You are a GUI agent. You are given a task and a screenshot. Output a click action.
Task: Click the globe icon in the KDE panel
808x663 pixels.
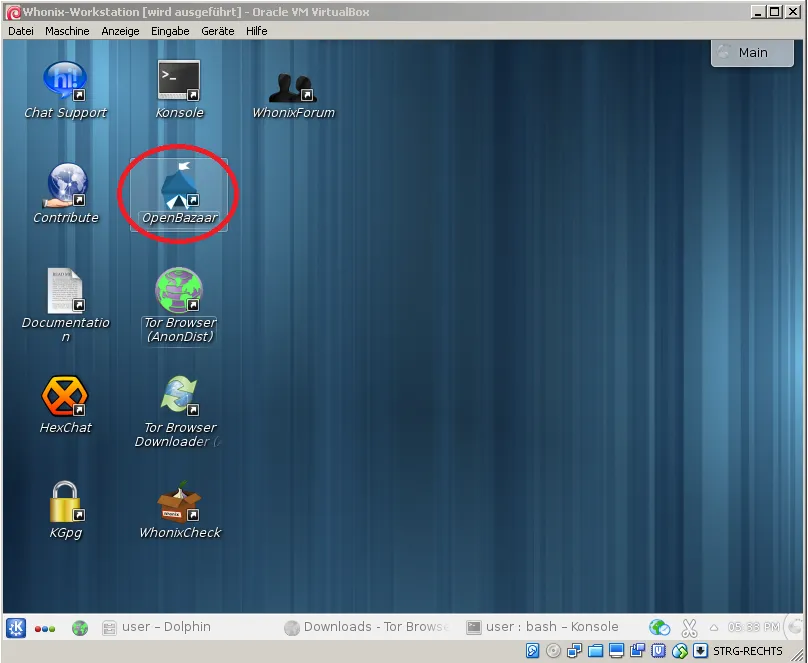[80, 628]
